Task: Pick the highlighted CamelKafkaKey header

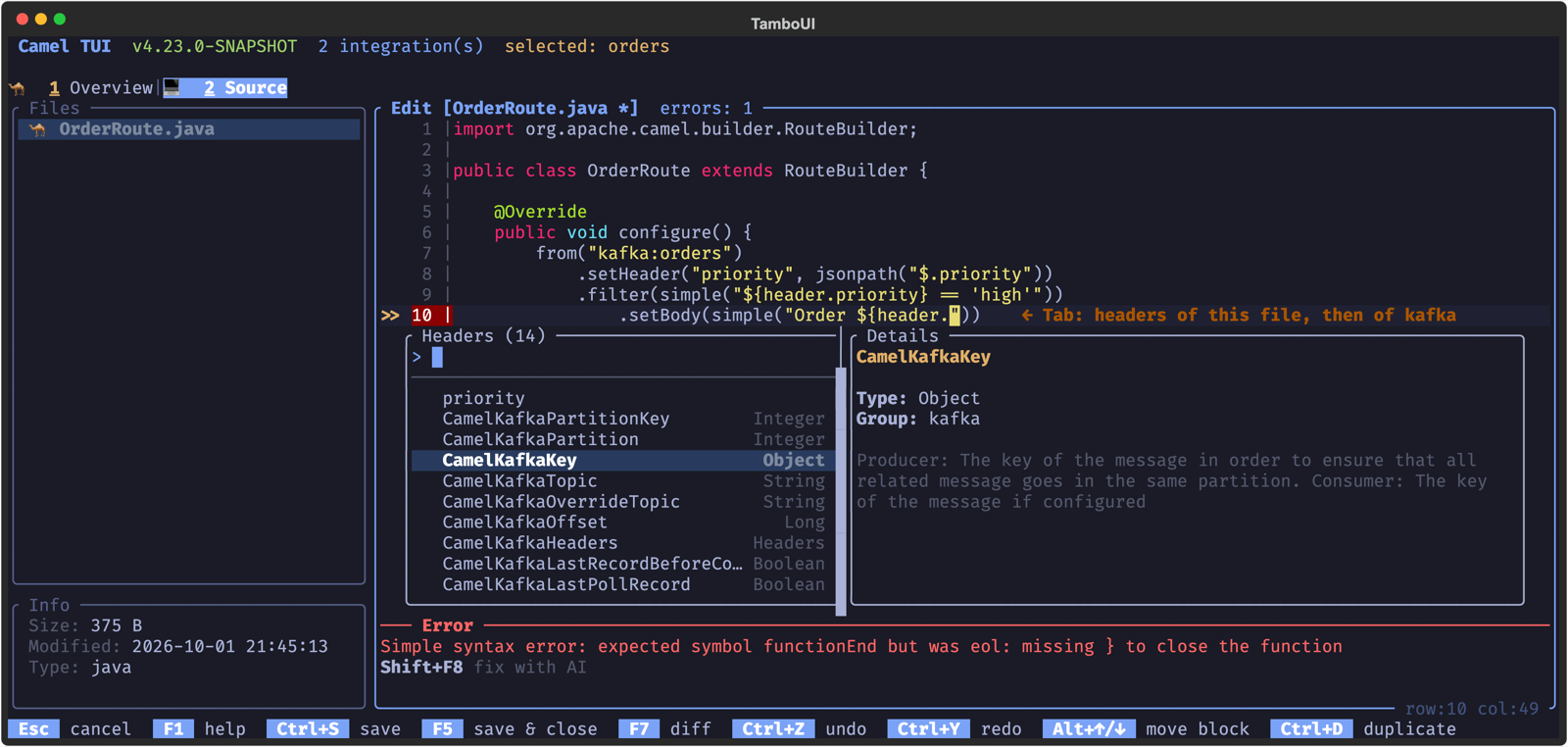Action: pos(623,460)
